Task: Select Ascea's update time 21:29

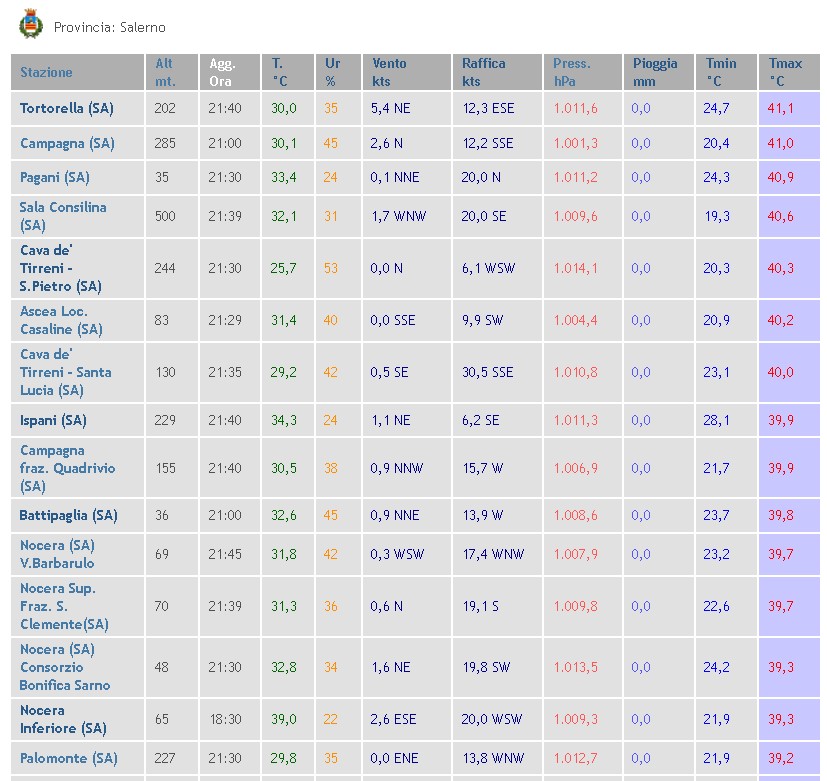Action: (x=225, y=320)
